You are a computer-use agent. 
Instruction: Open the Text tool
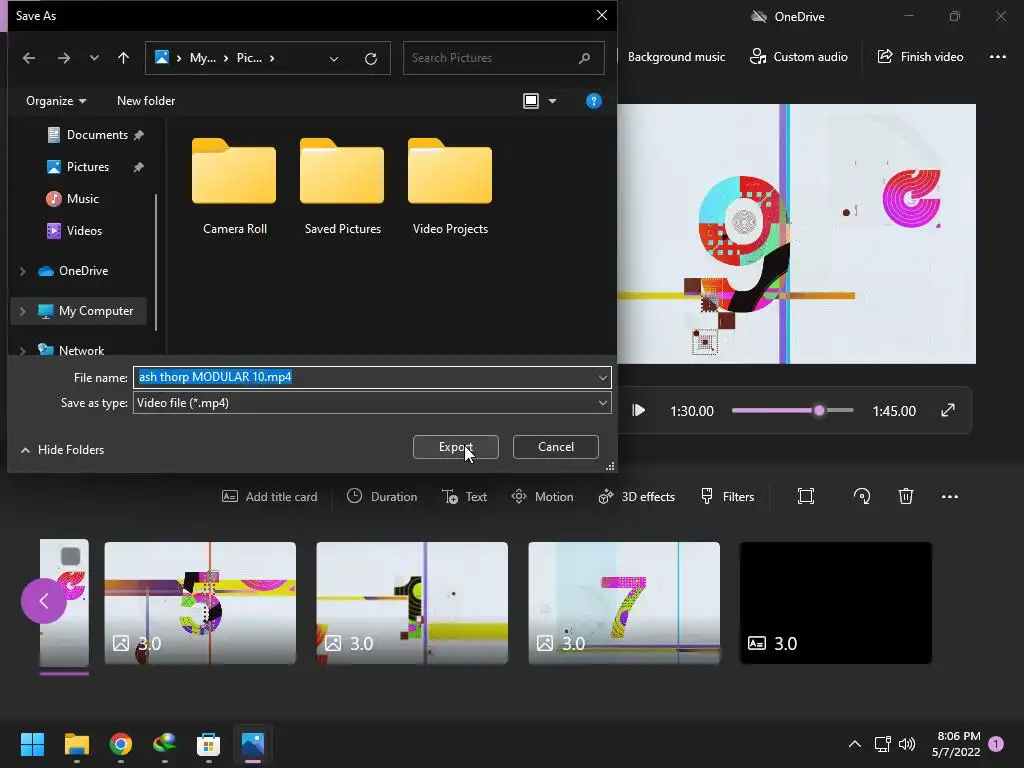(465, 496)
